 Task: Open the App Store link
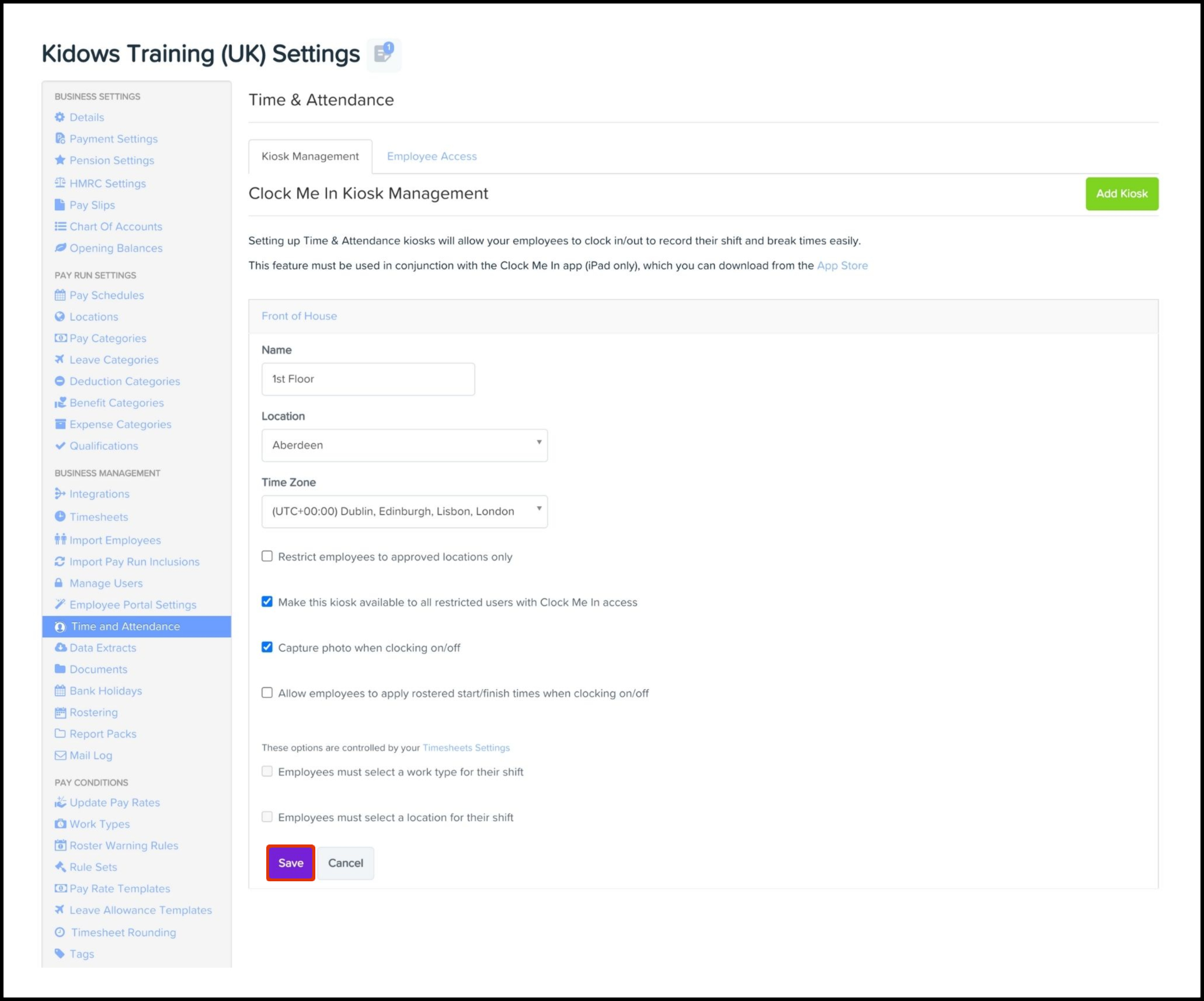(x=842, y=266)
